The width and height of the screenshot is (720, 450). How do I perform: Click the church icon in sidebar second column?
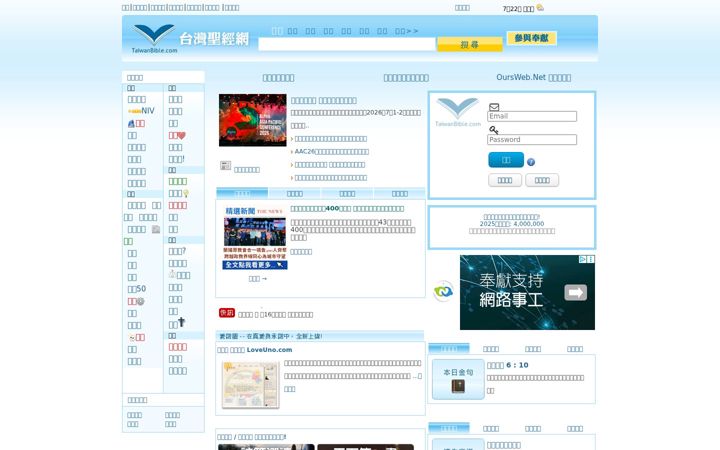pos(172,274)
